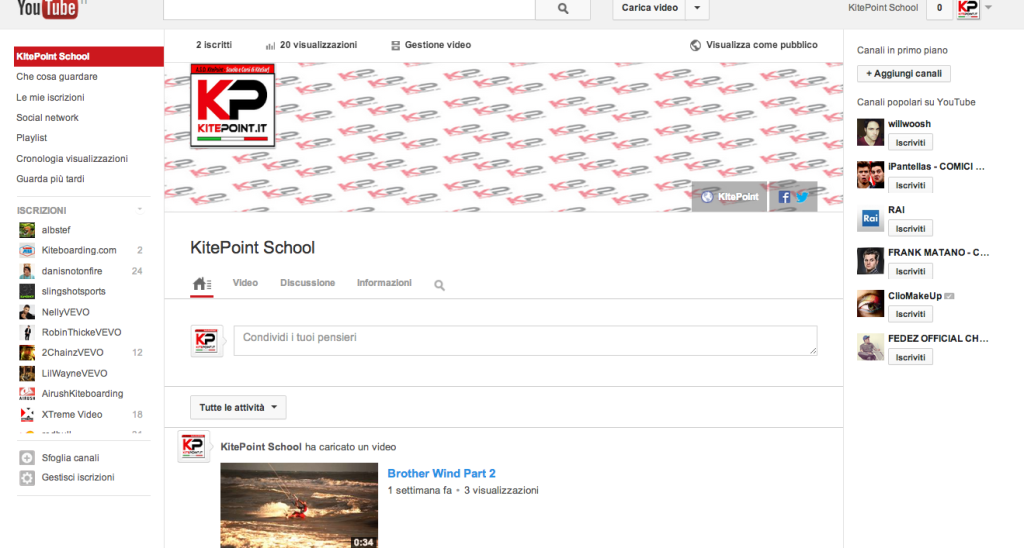Open the Brother Wind Part 2 title
The image size is (1024, 548).
coord(441,474)
